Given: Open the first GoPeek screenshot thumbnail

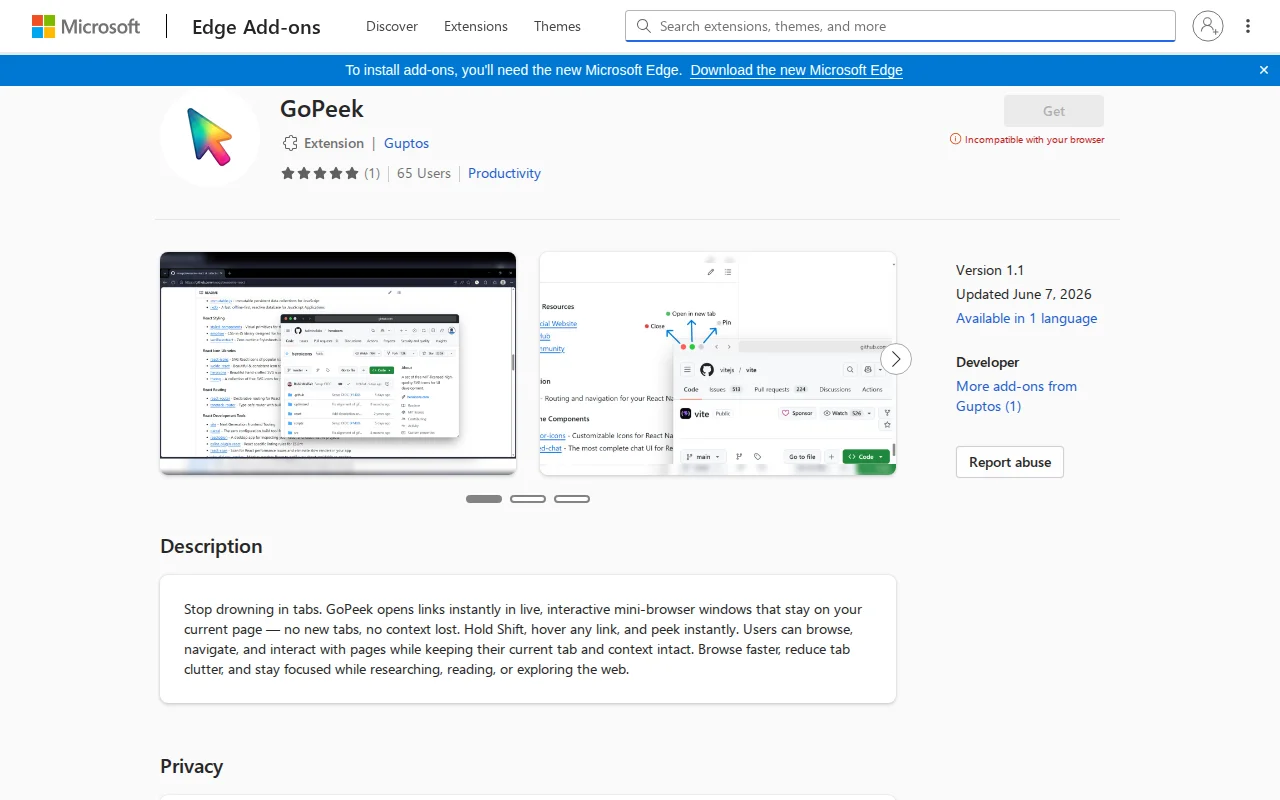Looking at the screenshot, I should click(338, 363).
